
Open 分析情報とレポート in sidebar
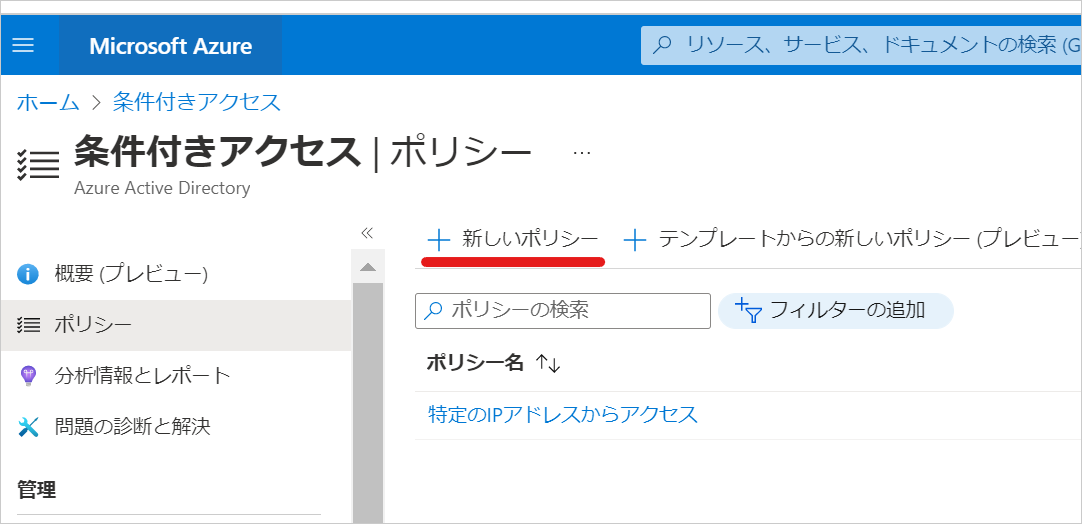tap(142, 376)
